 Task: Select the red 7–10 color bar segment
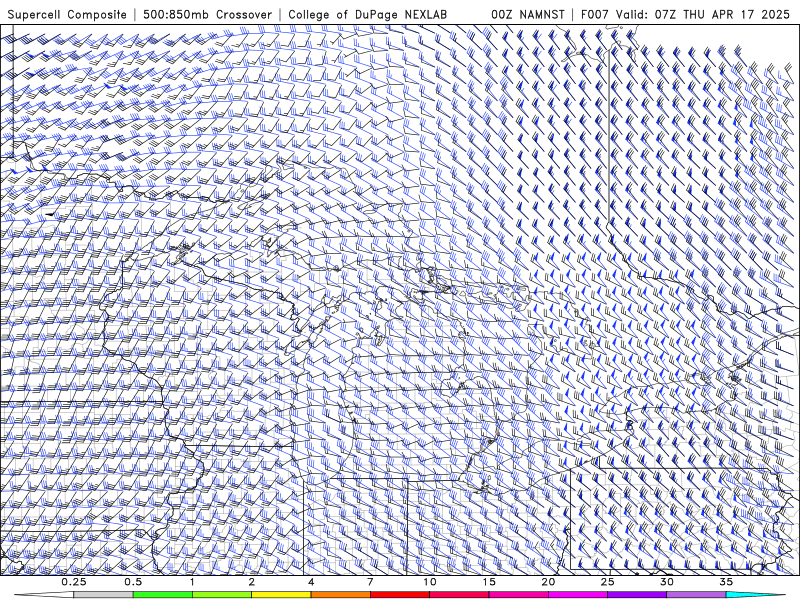[400, 595]
